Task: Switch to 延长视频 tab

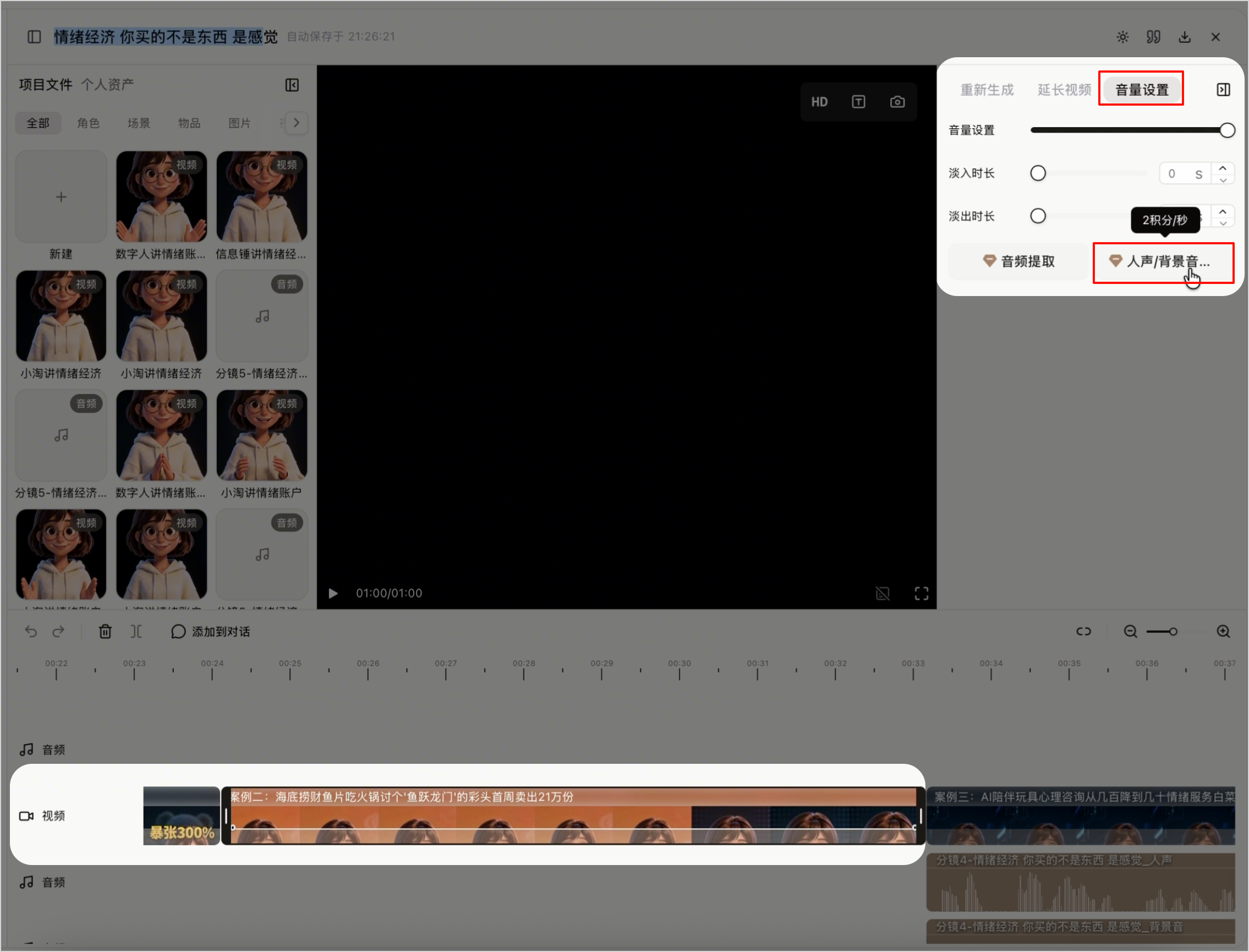Action: [x=1064, y=90]
